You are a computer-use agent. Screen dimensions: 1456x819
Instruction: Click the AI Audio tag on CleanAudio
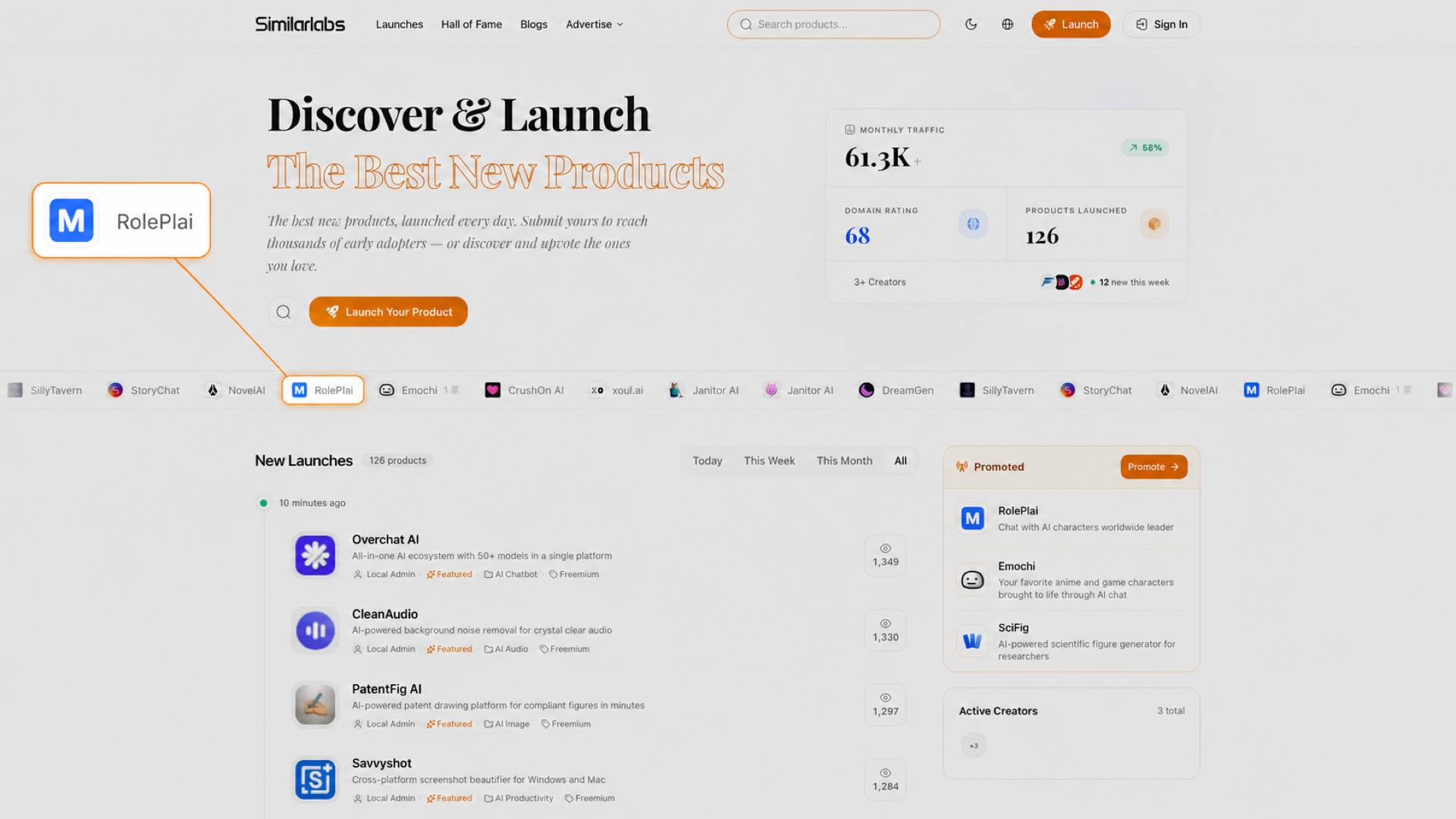(506, 649)
